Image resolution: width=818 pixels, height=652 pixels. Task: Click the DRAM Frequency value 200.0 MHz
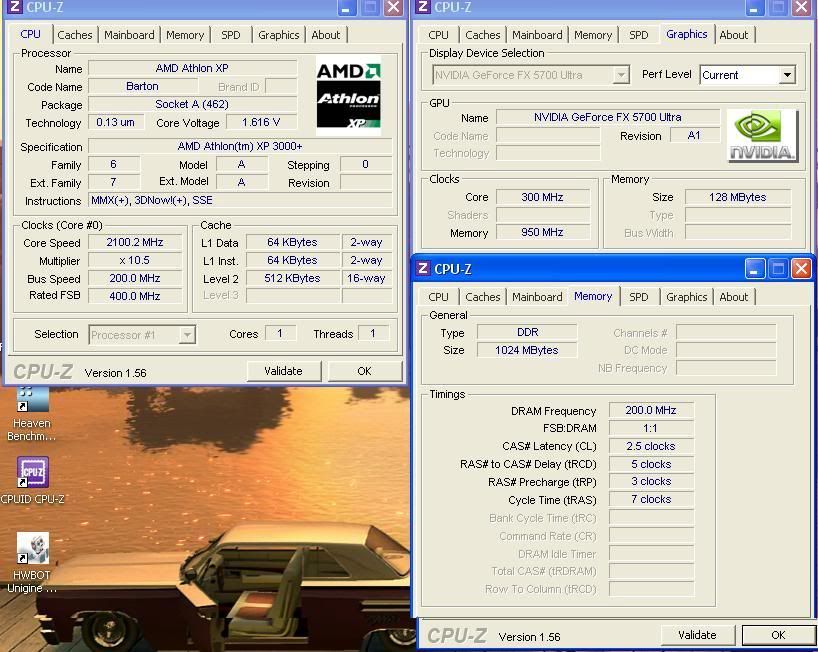point(651,410)
